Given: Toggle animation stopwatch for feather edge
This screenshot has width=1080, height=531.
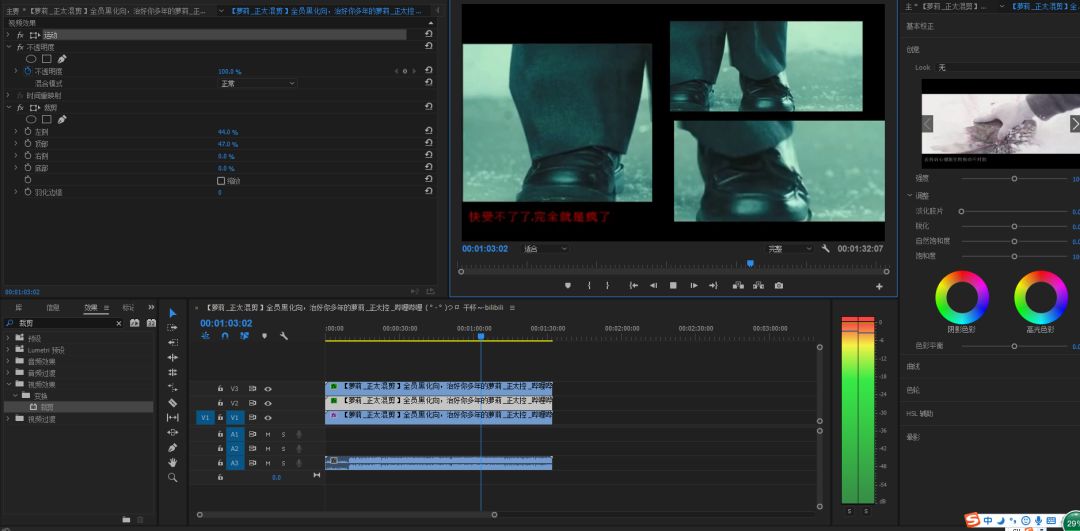Looking at the screenshot, I should click(28, 192).
